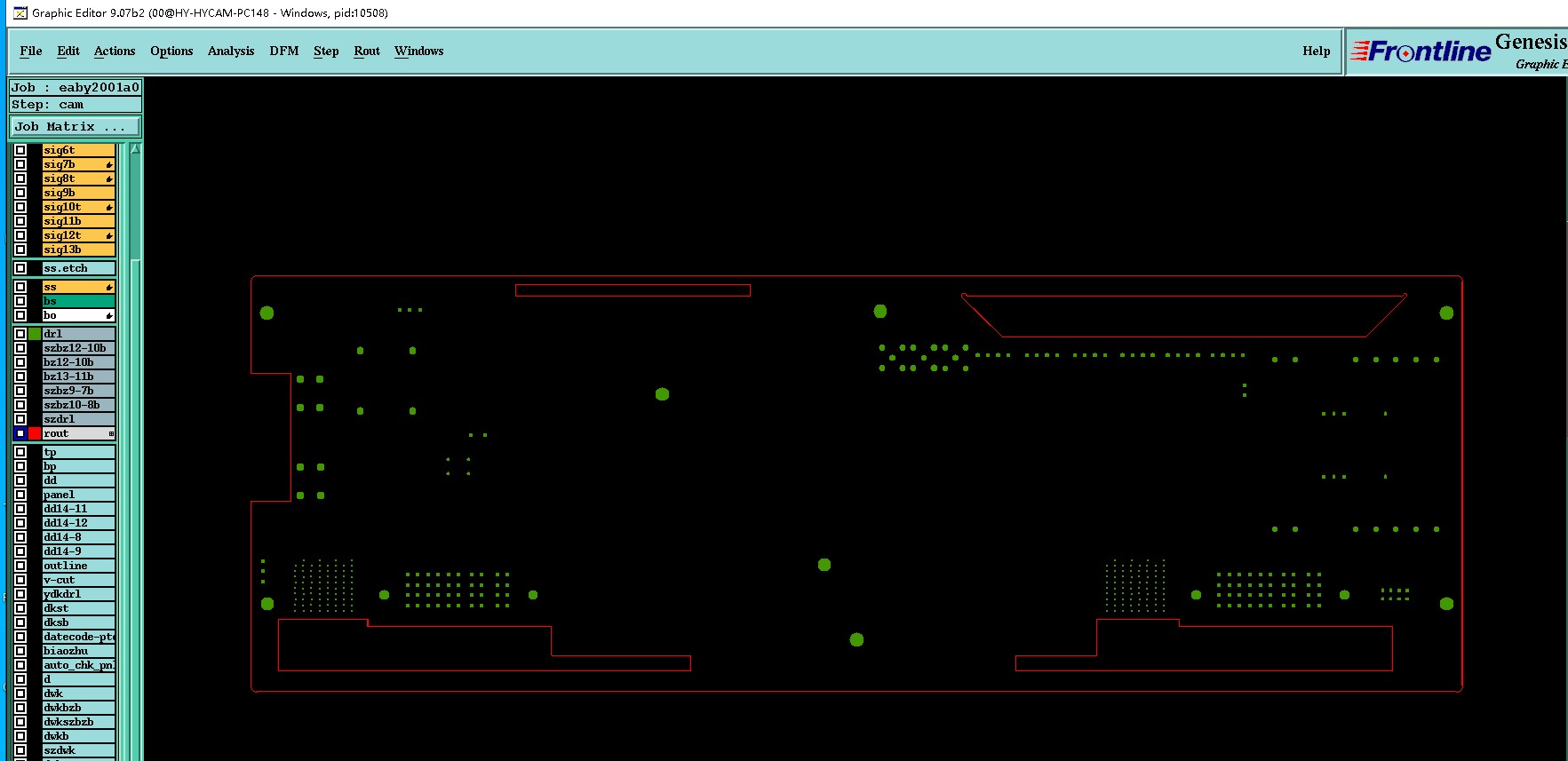Image resolution: width=1568 pixels, height=761 pixels.
Task: Open the File menu
Action: pos(31,52)
